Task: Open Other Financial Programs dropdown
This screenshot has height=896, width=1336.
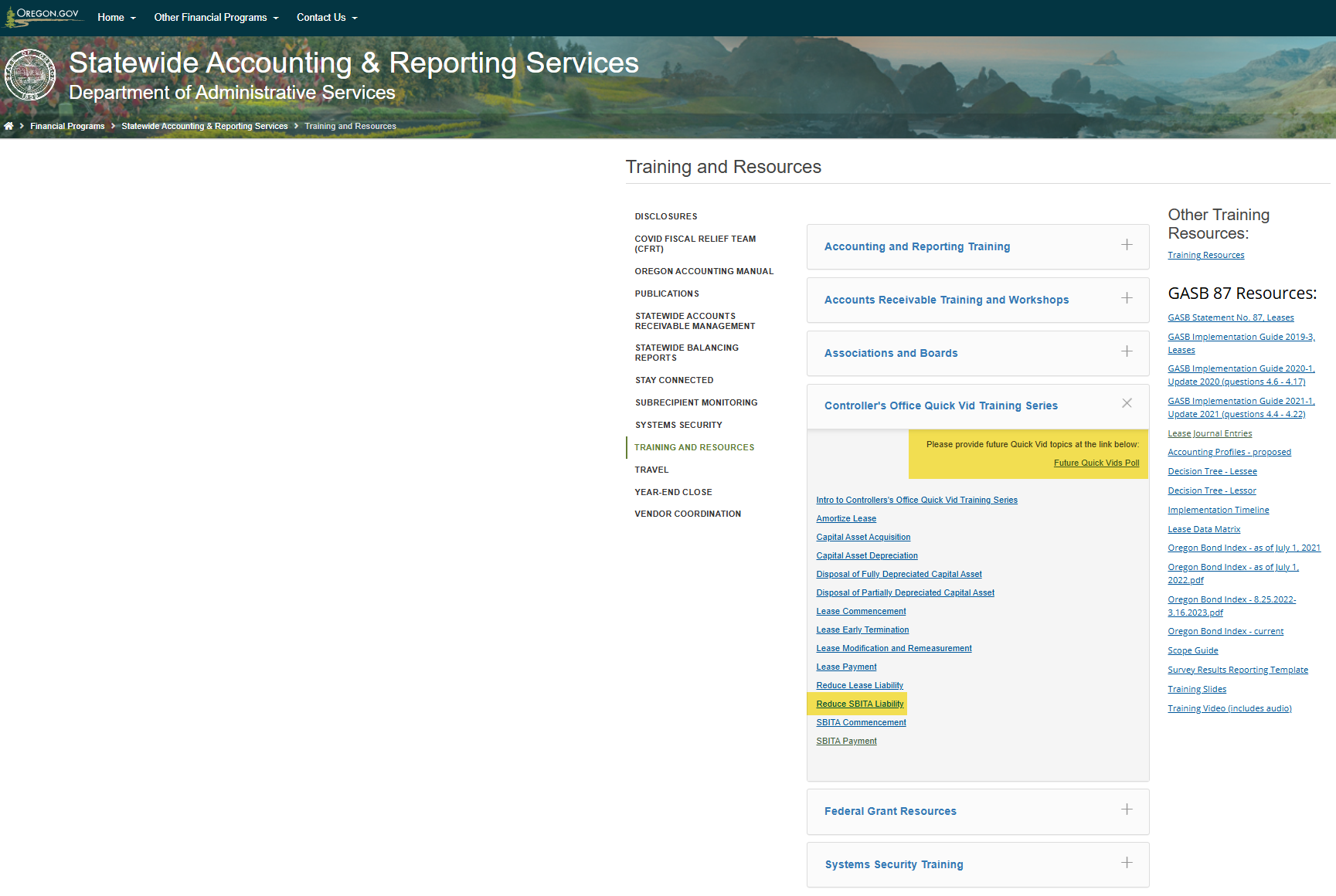Action: (216, 18)
